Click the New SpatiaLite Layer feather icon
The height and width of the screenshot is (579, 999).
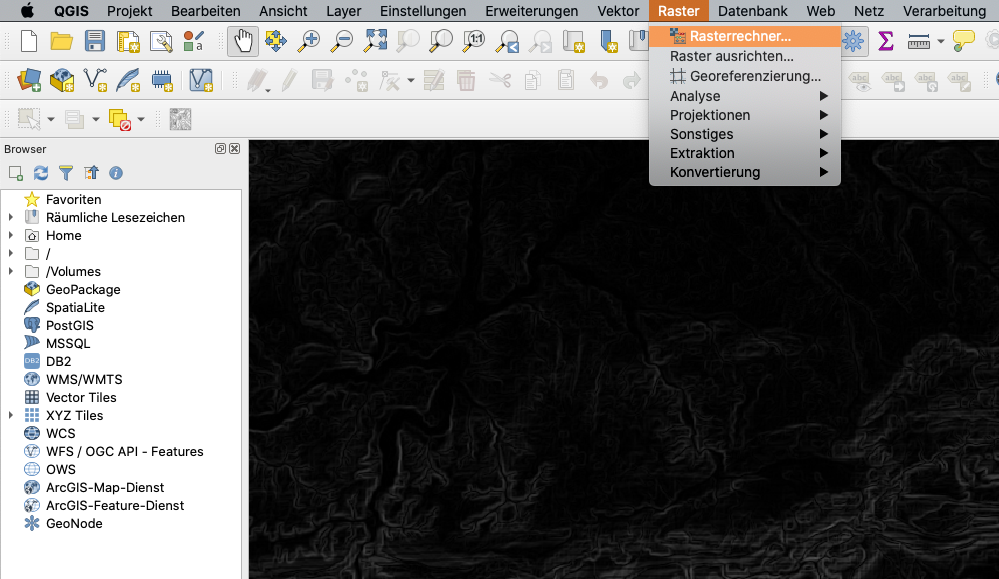(129, 80)
